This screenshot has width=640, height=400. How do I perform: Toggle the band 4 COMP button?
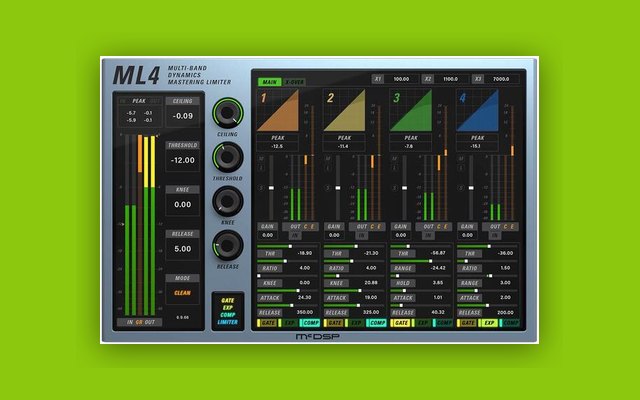(x=510, y=323)
